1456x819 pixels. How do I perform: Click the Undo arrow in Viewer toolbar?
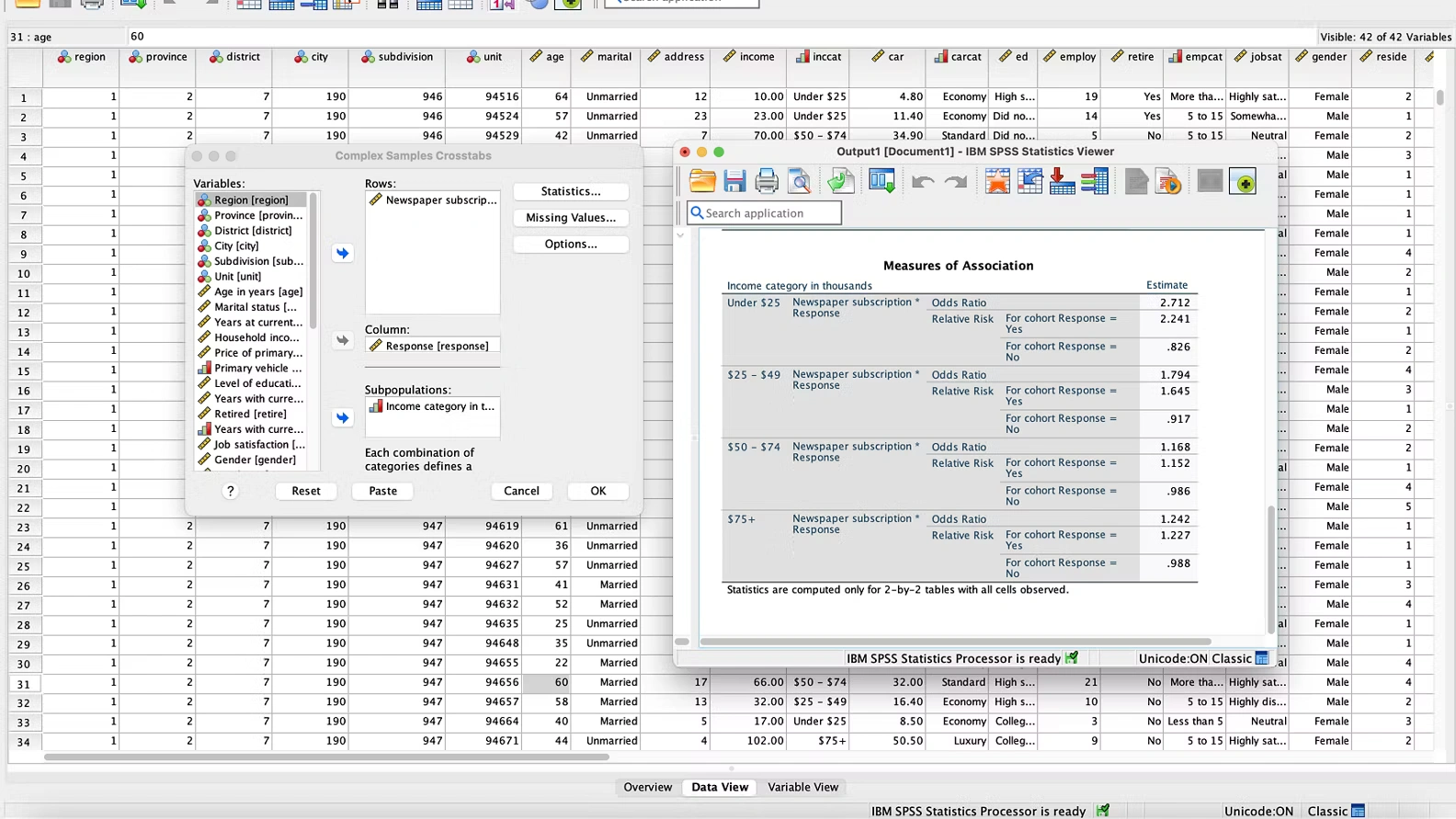tap(923, 182)
